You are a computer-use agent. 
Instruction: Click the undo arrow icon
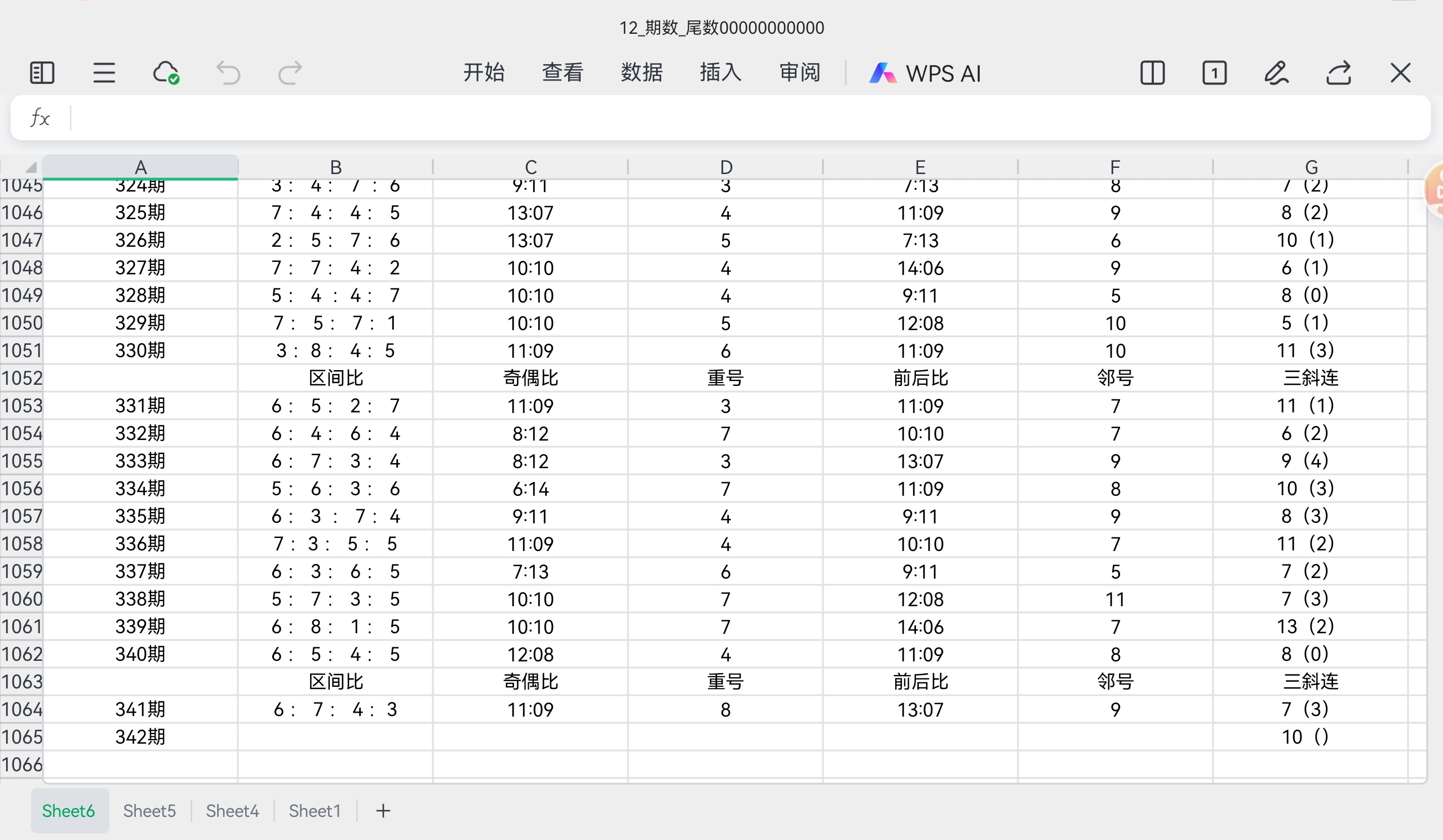pyautogui.click(x=228, y=73)
